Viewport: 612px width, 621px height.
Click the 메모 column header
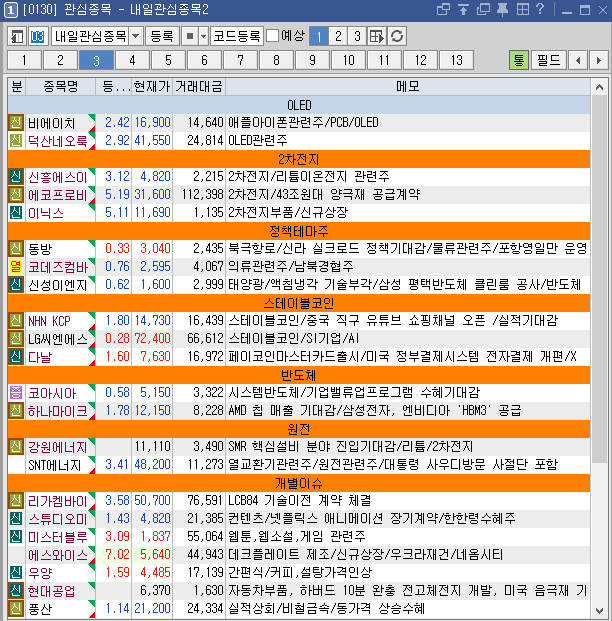pyautogui.click(x=408, y=86)
